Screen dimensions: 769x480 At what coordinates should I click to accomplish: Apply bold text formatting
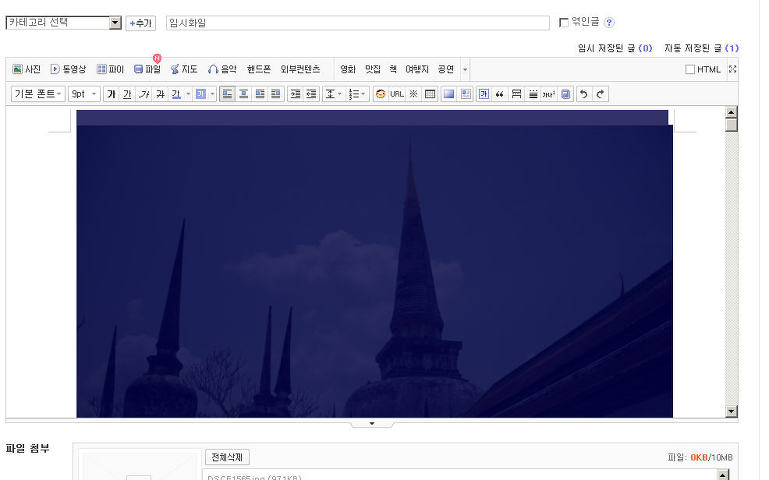pyautogui.click(x=111, y=94)
